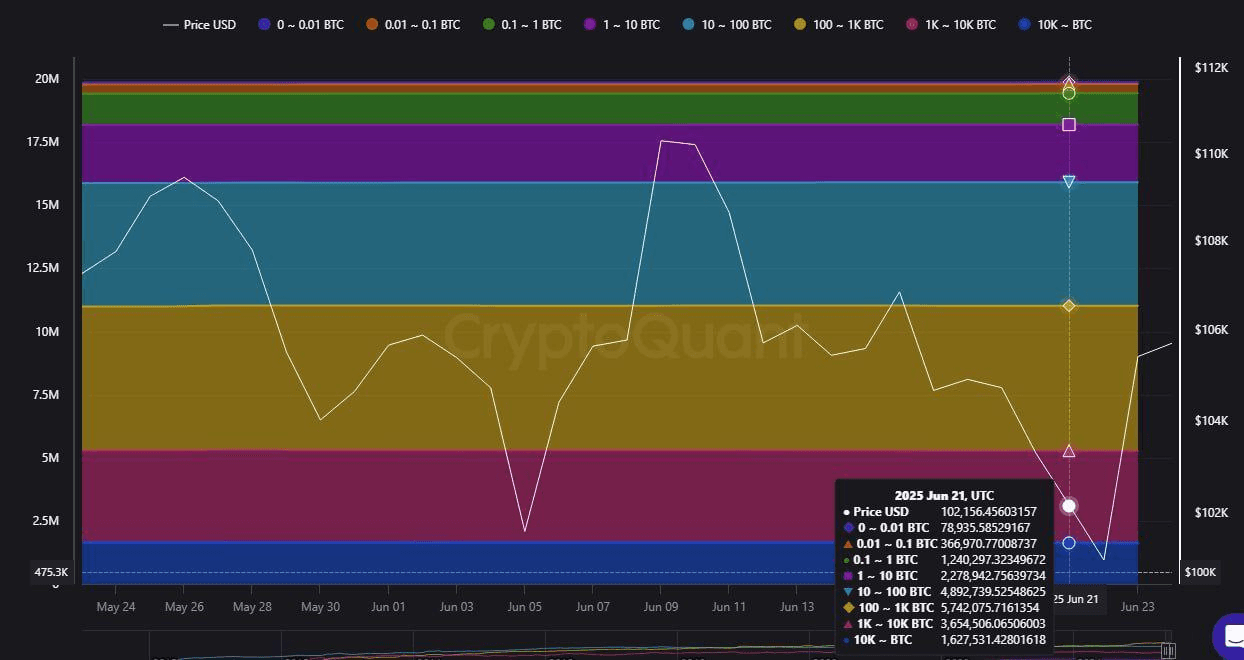Click the yellow diamond 100 ~ 1K marker
Image resolution: width=1244 pixels, height=660 pixels.
coord(1069,305)
